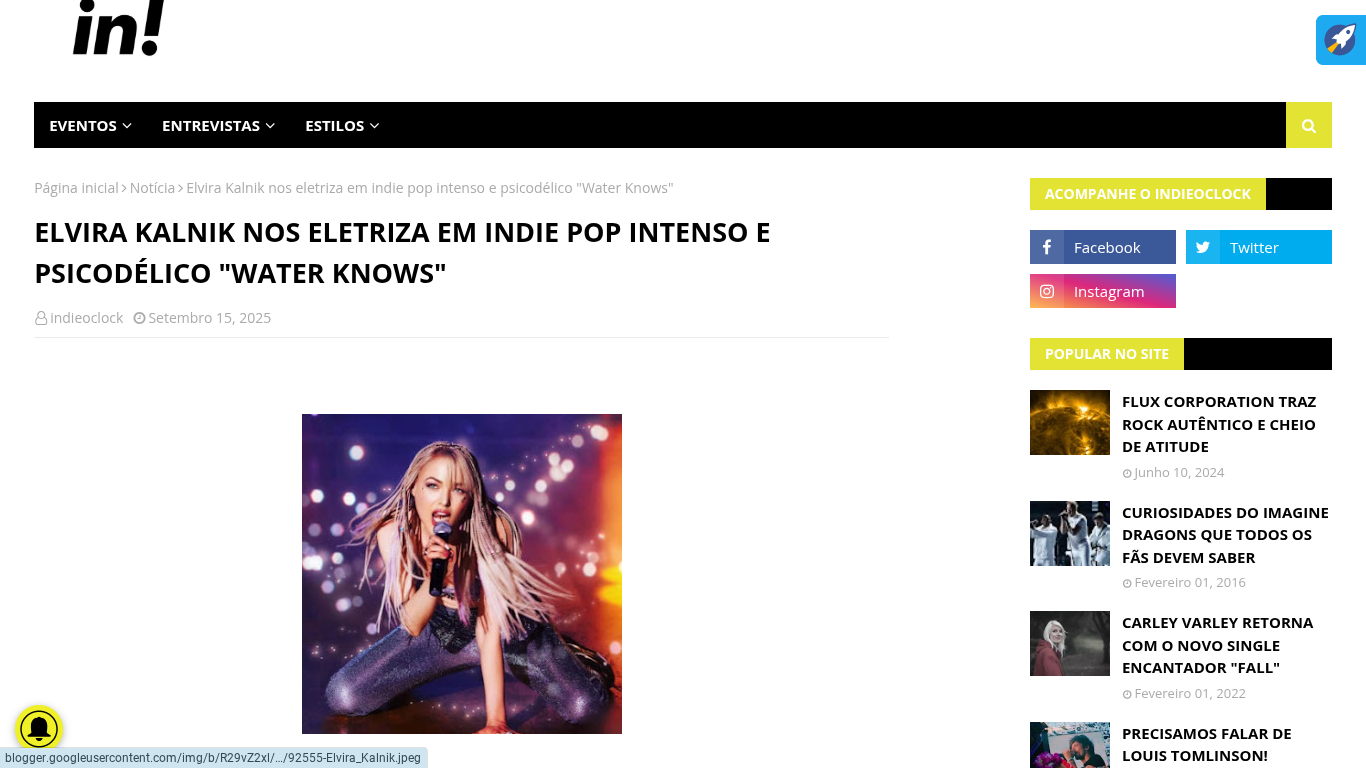Expand the Estilos menu
This screenshot has height=768, width=1366.
[x=342, y=125]
